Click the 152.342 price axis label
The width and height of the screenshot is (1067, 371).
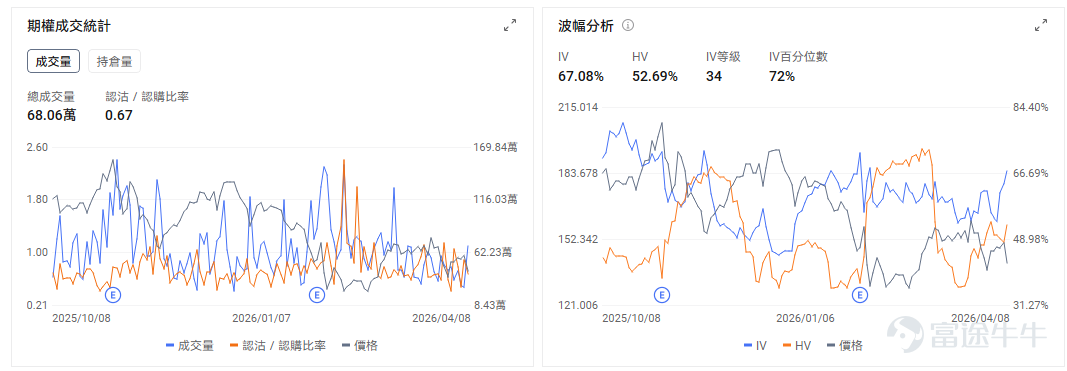[x=578, y=239]
